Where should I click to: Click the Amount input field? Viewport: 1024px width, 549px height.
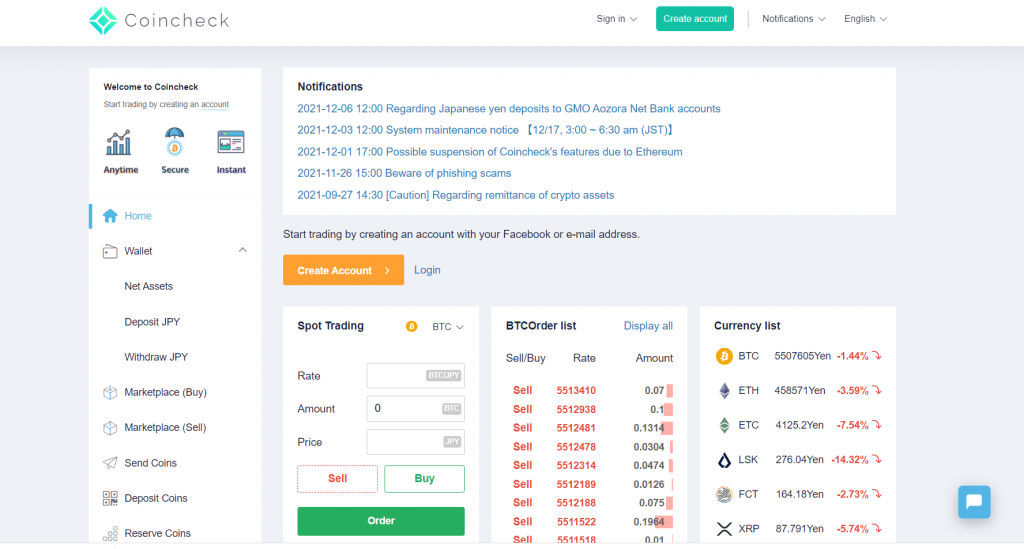tap(415, 409)
